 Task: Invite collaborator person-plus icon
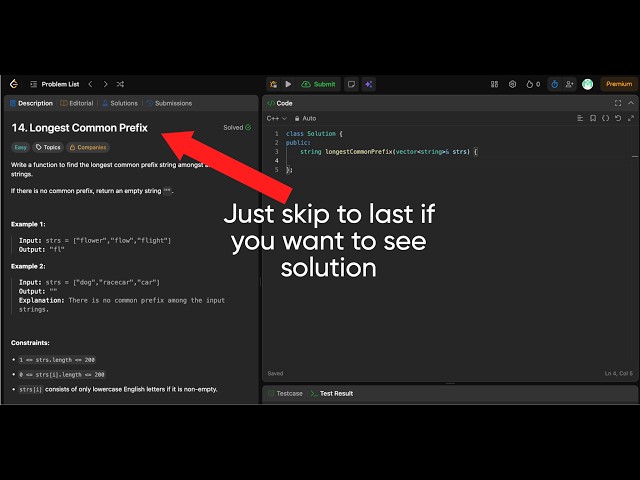tap(569, 84)
